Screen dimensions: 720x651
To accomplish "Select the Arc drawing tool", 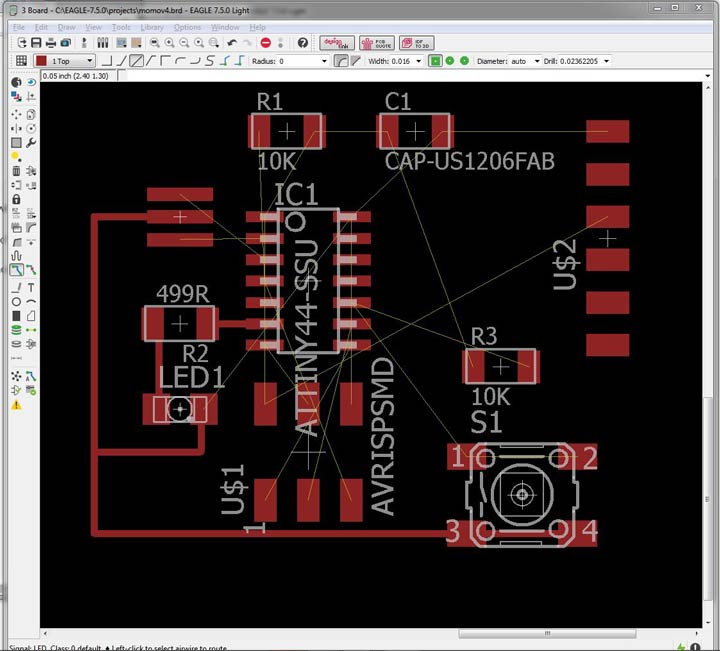I will point(31,302).
